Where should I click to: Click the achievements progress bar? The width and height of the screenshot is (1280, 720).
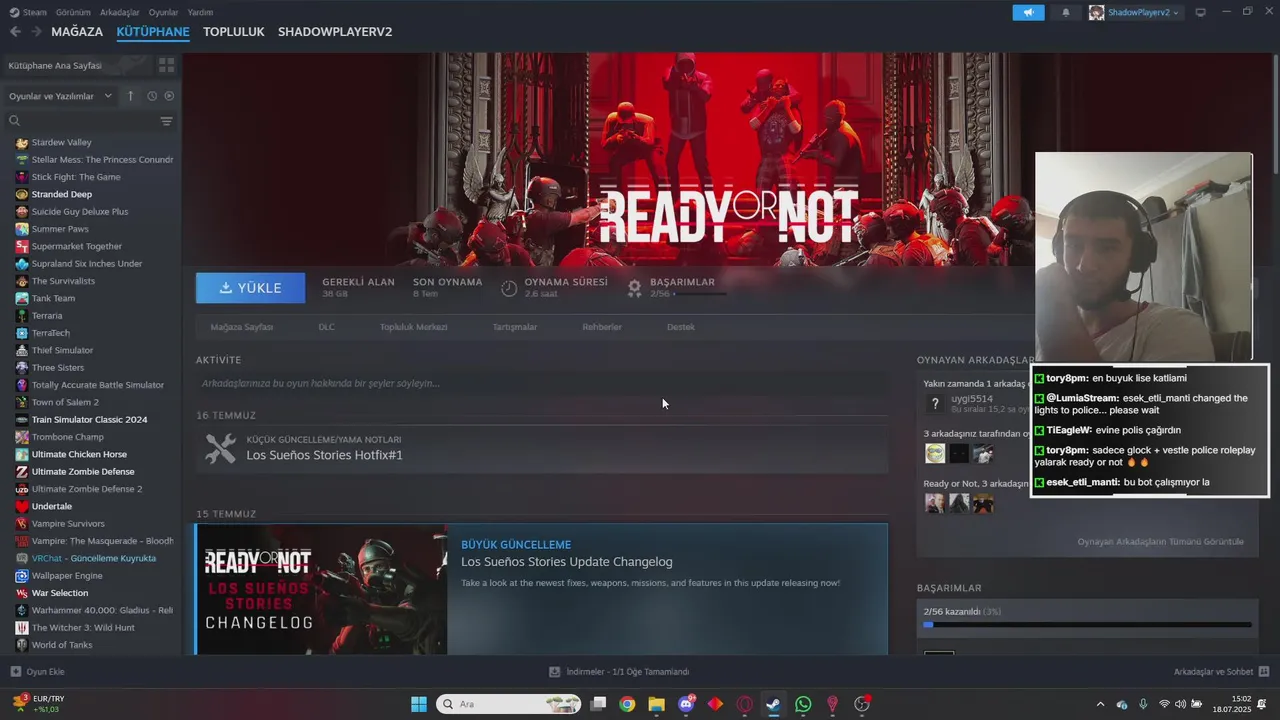[x=1087, y=625]
